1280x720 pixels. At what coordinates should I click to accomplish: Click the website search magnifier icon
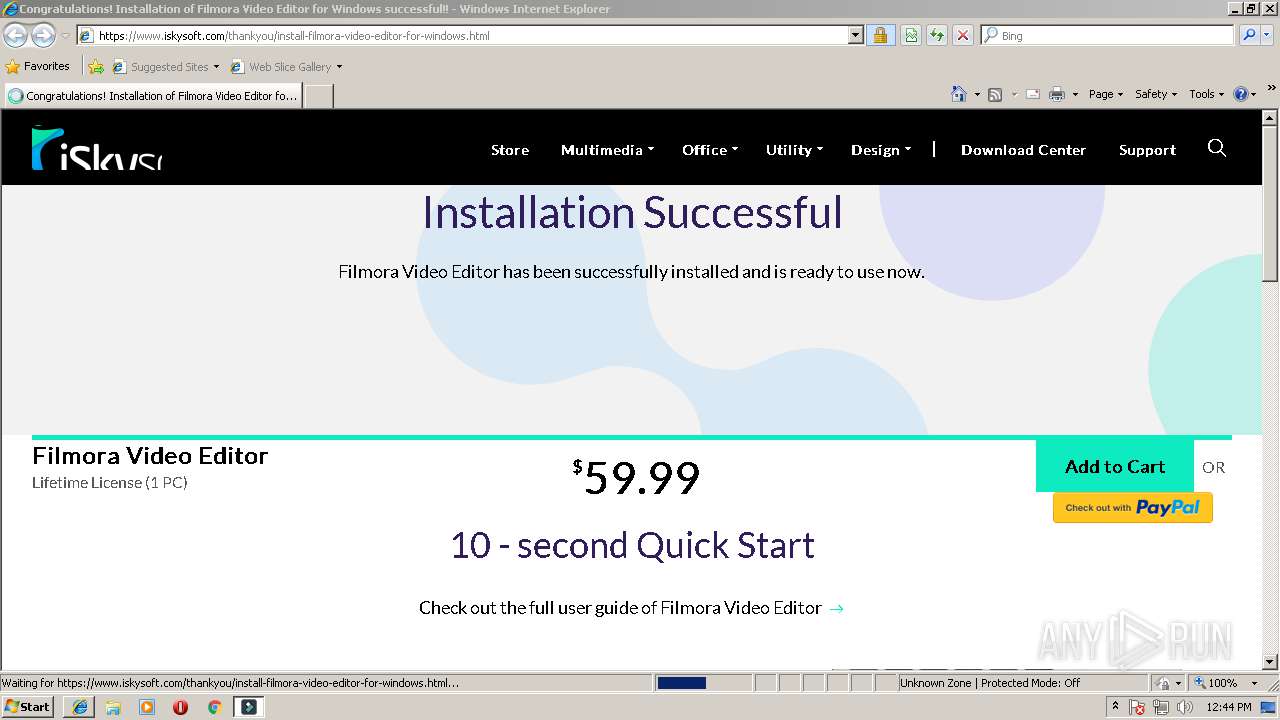1217,148
